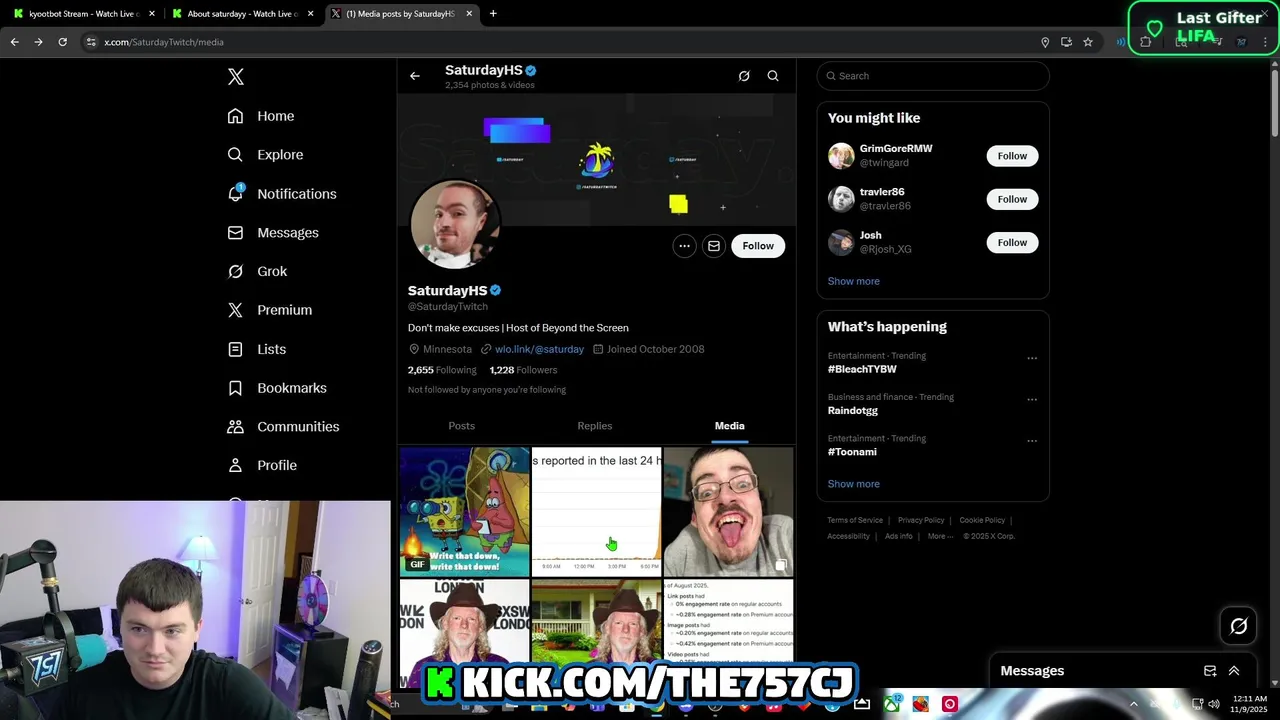The height and width of the screenshot is (720, 1280).
Task: Click Show more under What's happening
Action: (x=854, y=484)
